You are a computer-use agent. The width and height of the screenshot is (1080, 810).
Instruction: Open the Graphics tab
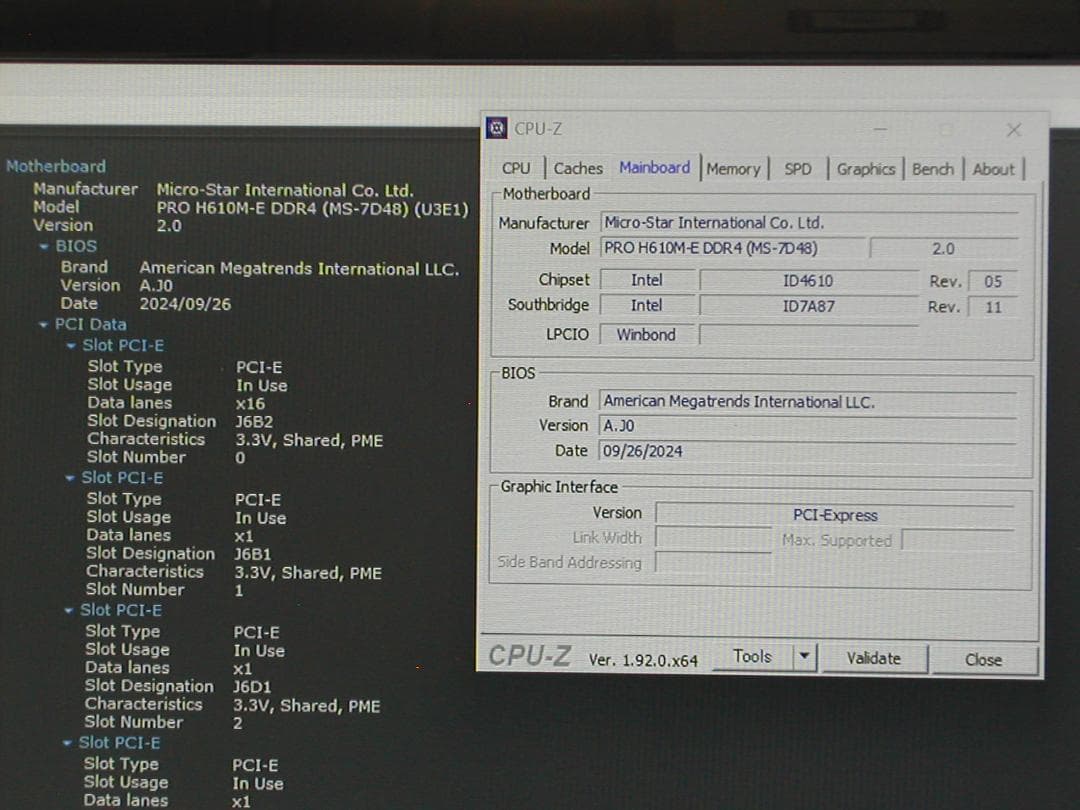(x=866, y=169)
